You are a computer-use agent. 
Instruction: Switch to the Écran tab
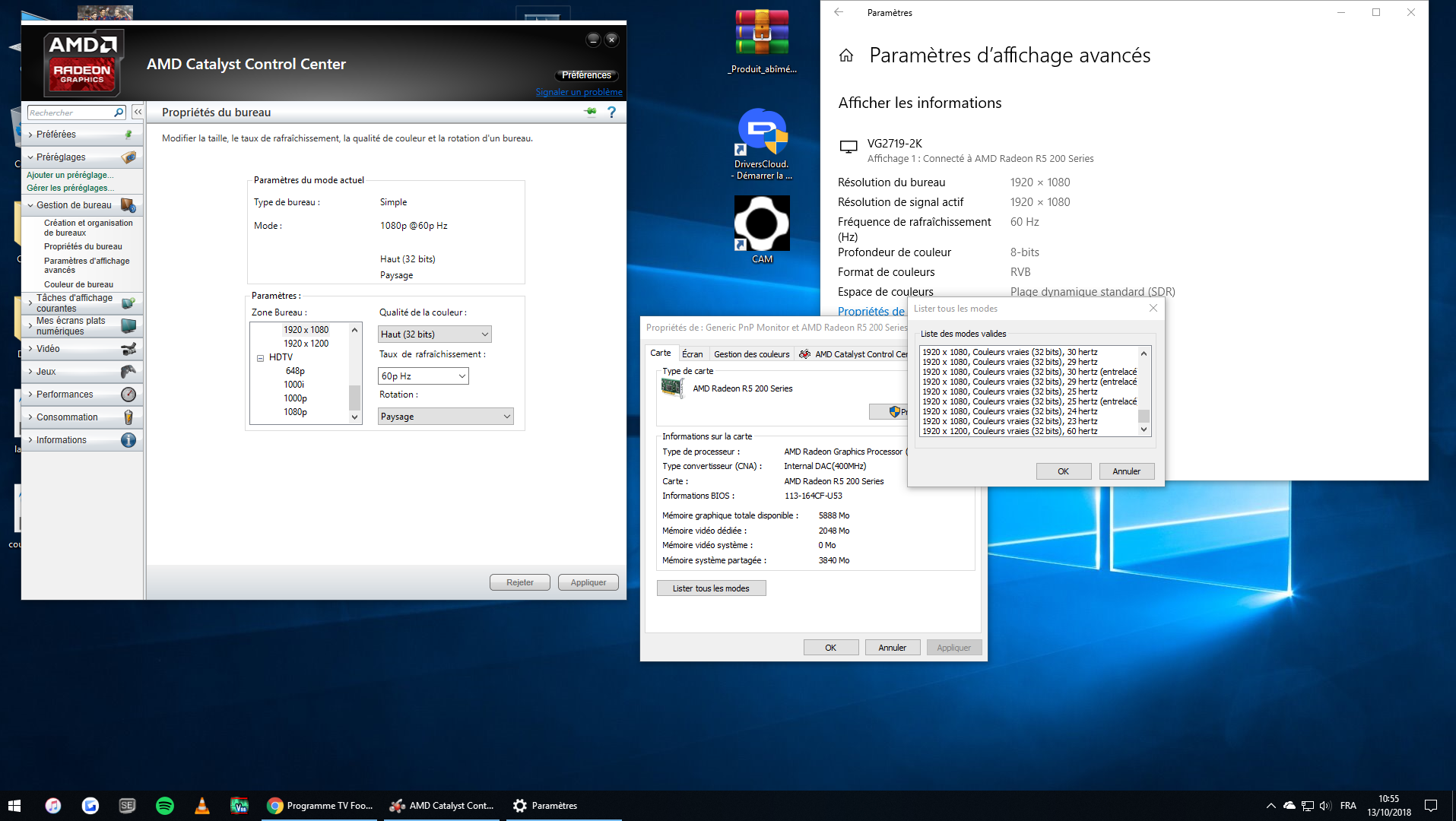(693, 354)
